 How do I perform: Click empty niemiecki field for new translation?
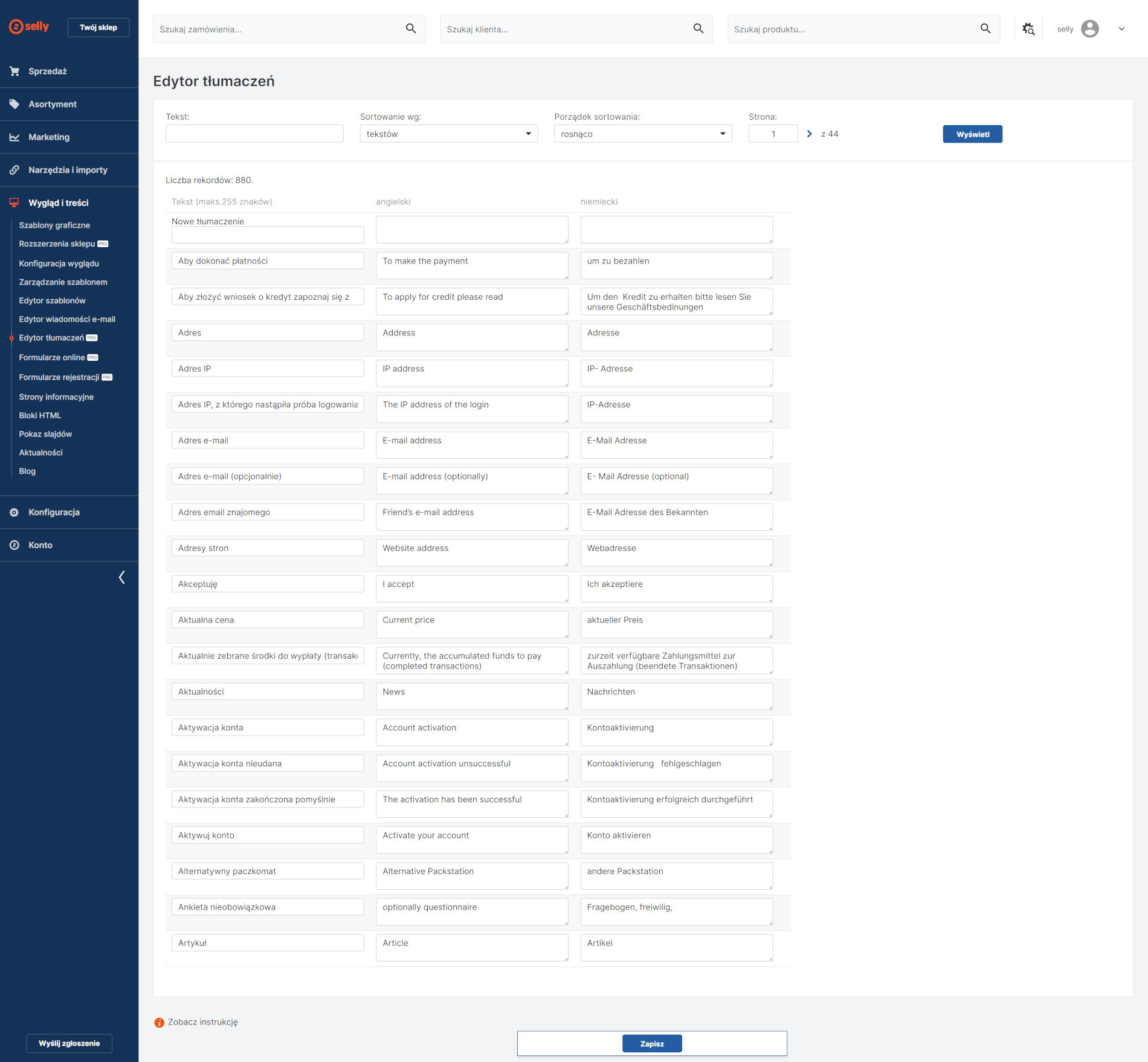pyautogui.click(x=676, y=230)
